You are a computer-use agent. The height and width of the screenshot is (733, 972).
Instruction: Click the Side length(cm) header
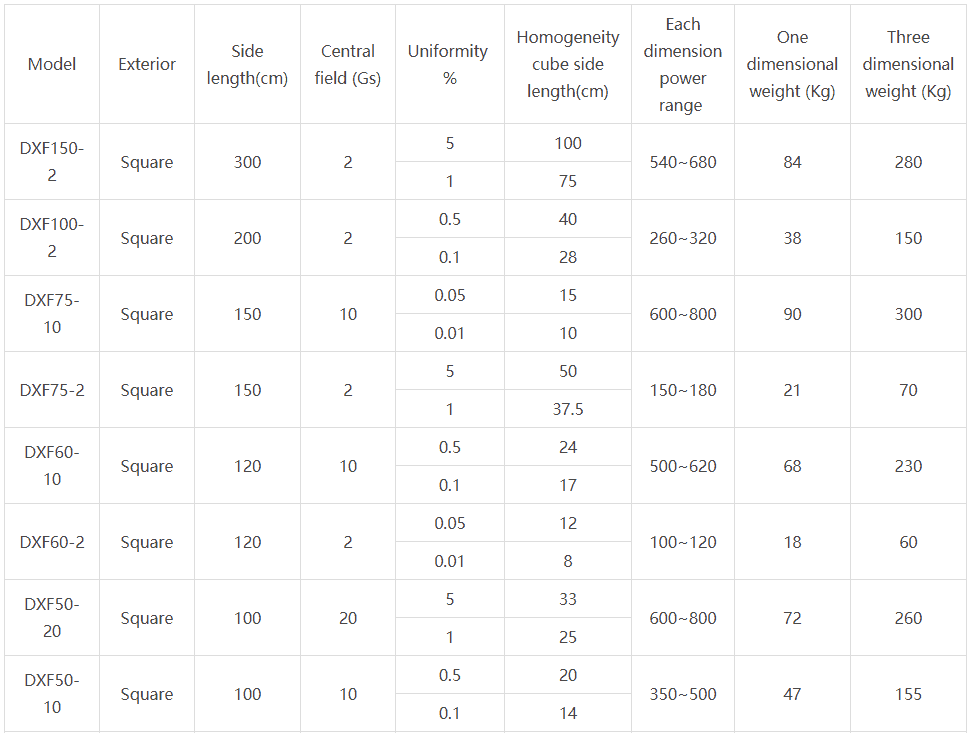point(247,64)
